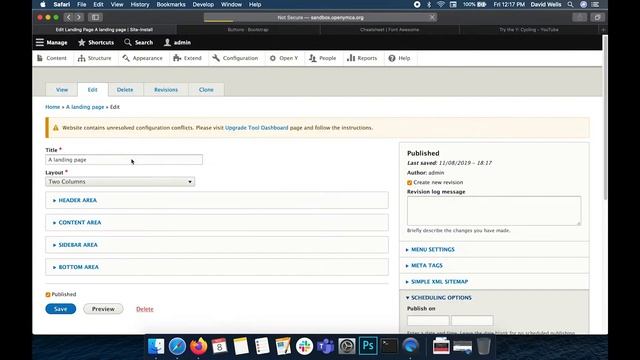Switch to the Font Awesome Cheatsheet tab
640x360 pixels.
pyautogui.click(x=389, y=30)
